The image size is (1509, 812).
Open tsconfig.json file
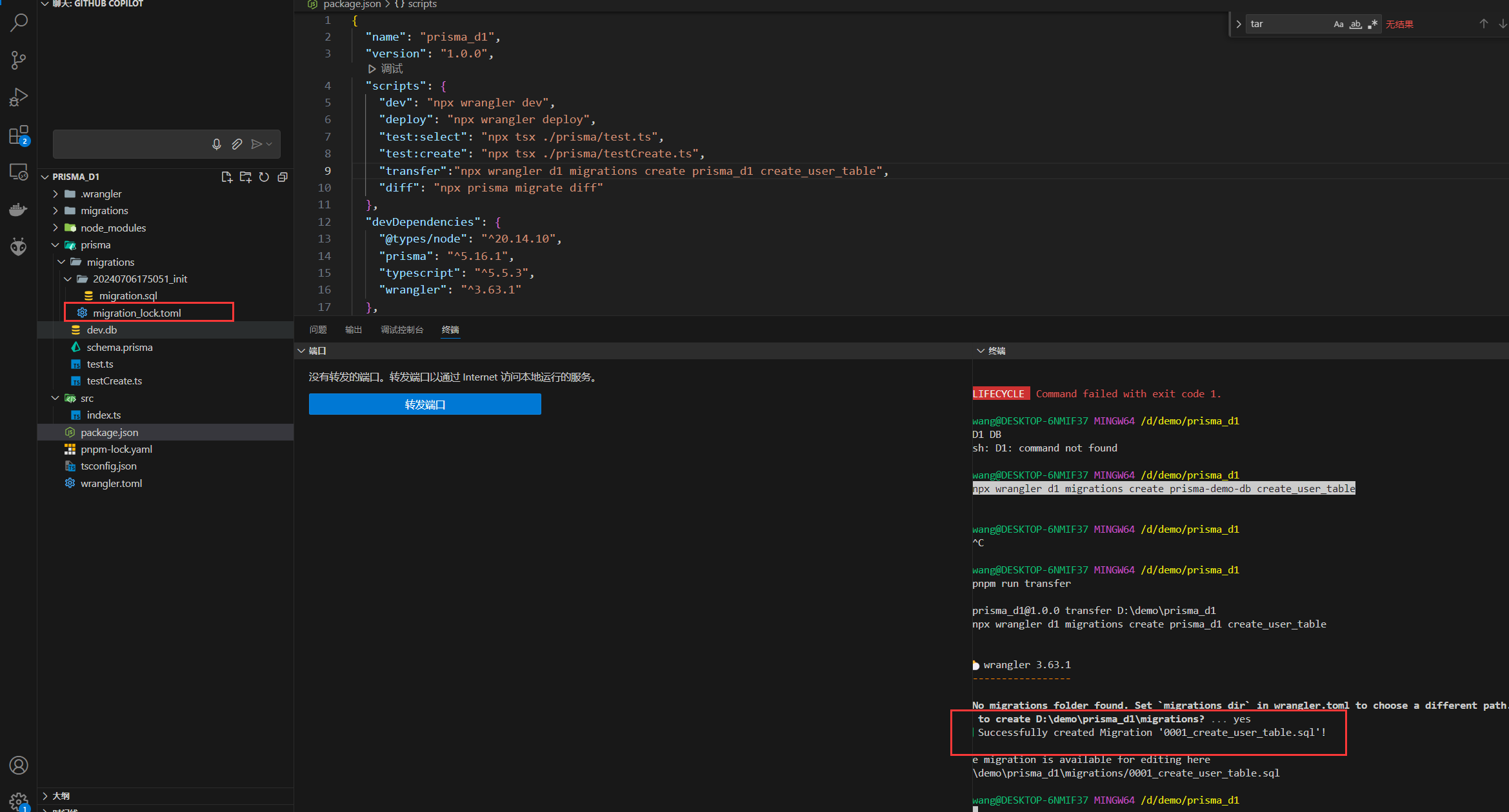108,466
